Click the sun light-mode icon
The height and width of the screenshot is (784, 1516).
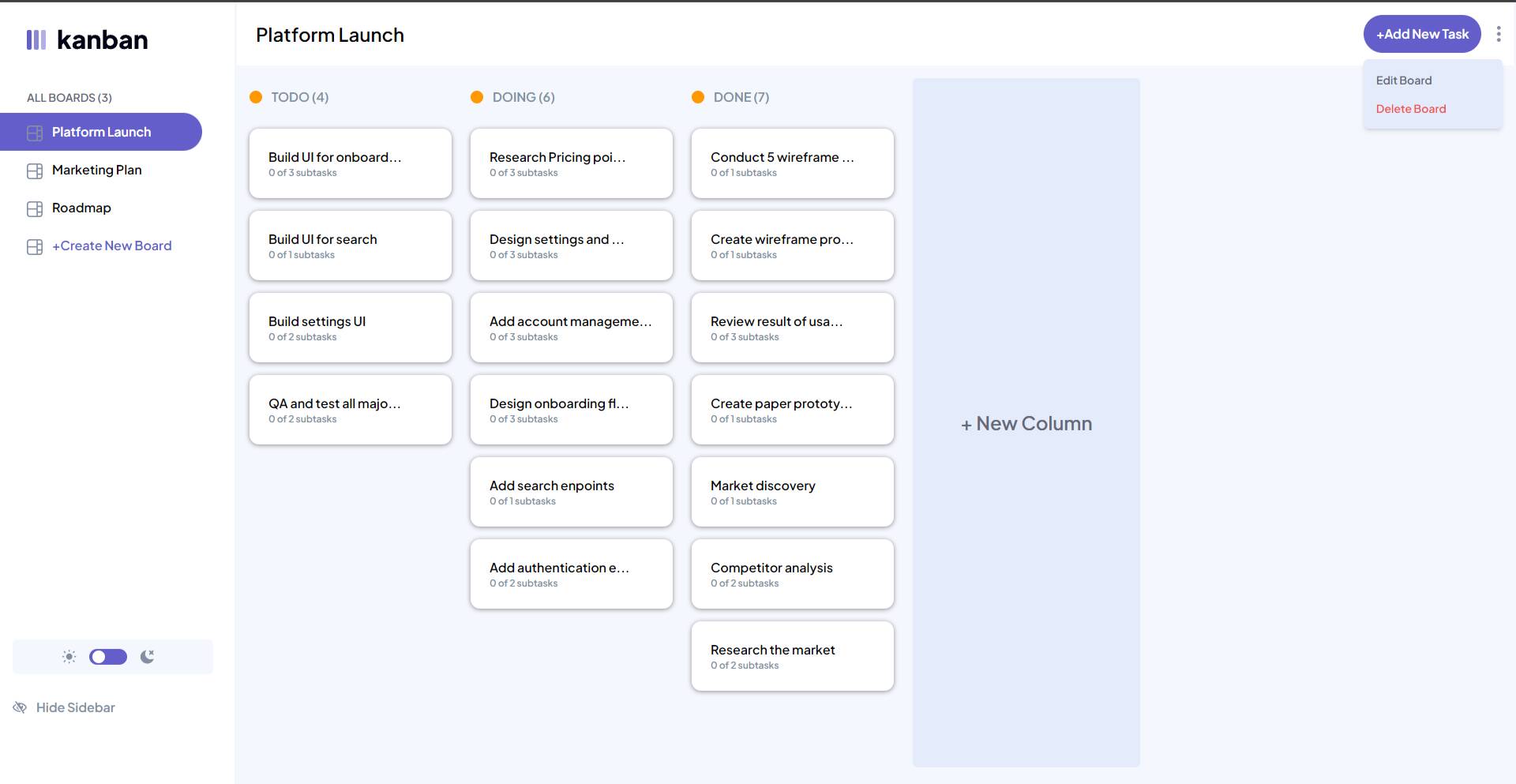pos(69,657)
